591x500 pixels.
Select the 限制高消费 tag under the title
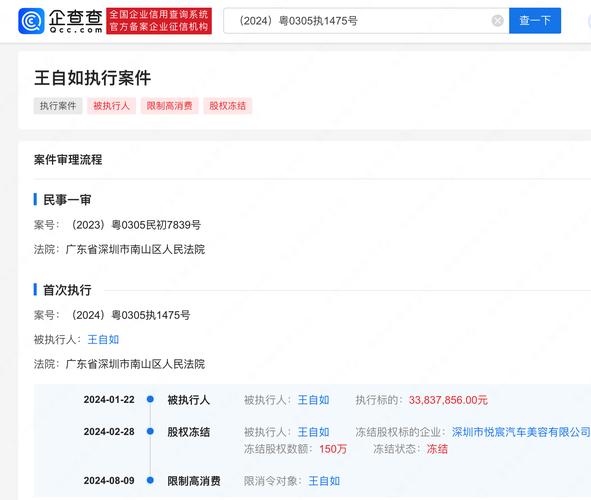tap(170, 106)
